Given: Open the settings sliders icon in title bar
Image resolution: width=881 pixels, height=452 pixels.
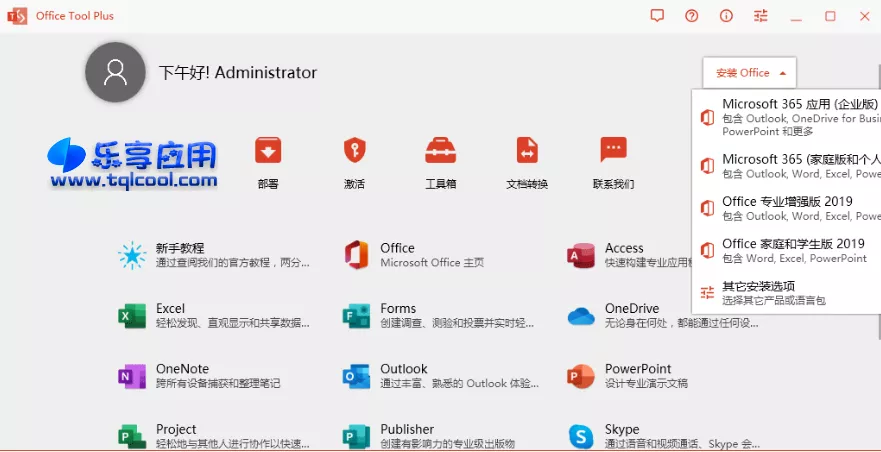Looking at the screenshot, I should tap(761, 16).
